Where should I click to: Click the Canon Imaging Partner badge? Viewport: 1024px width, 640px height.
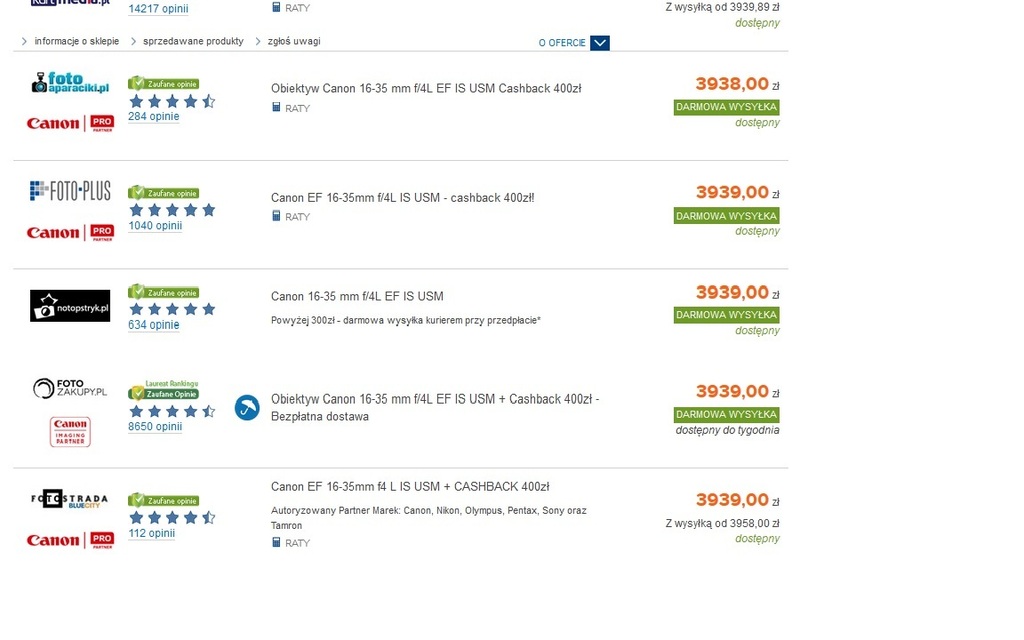[70, 432]
